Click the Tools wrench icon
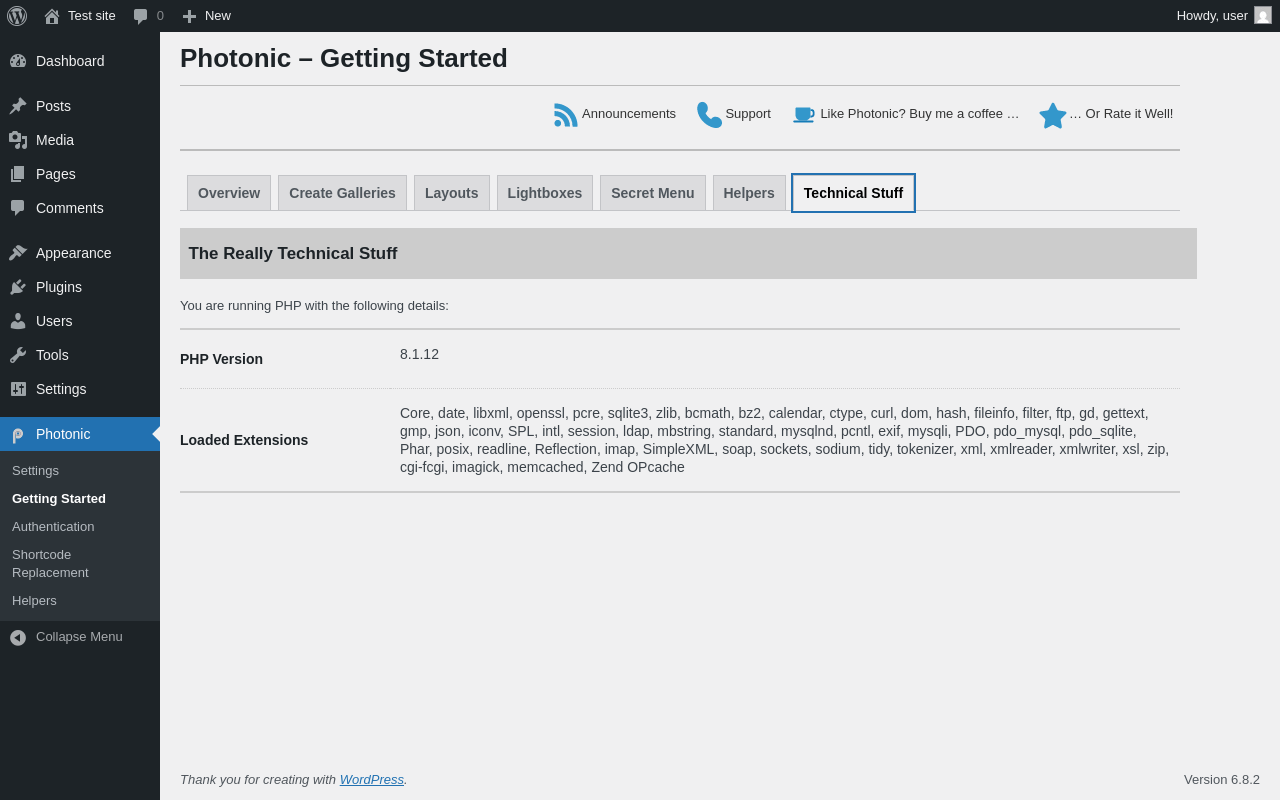The height and width of the screenshot is (800, 1280). [x=18, y=355]
